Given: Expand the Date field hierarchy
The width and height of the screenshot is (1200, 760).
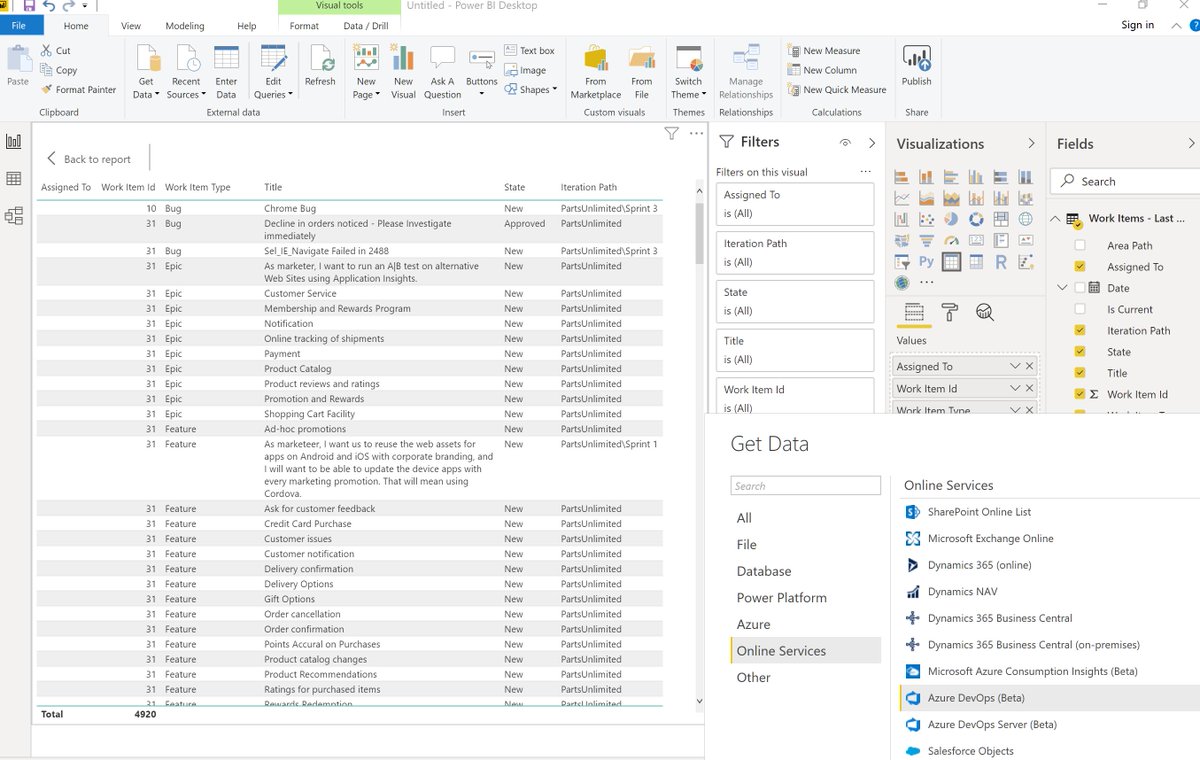Looking at the screenshot, I should (x=1062, y=288).
